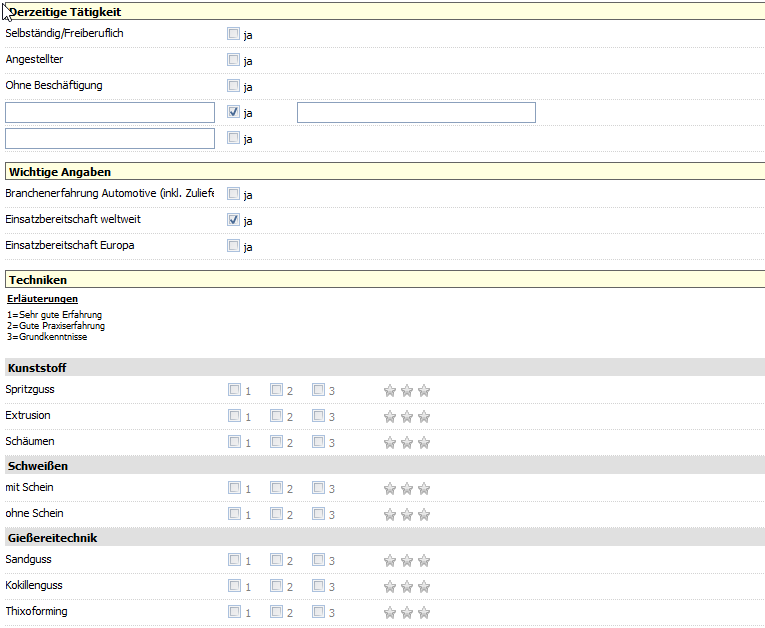
Task: Mark Spritzguss level 1 checkbox
Action: click(234, 389)
